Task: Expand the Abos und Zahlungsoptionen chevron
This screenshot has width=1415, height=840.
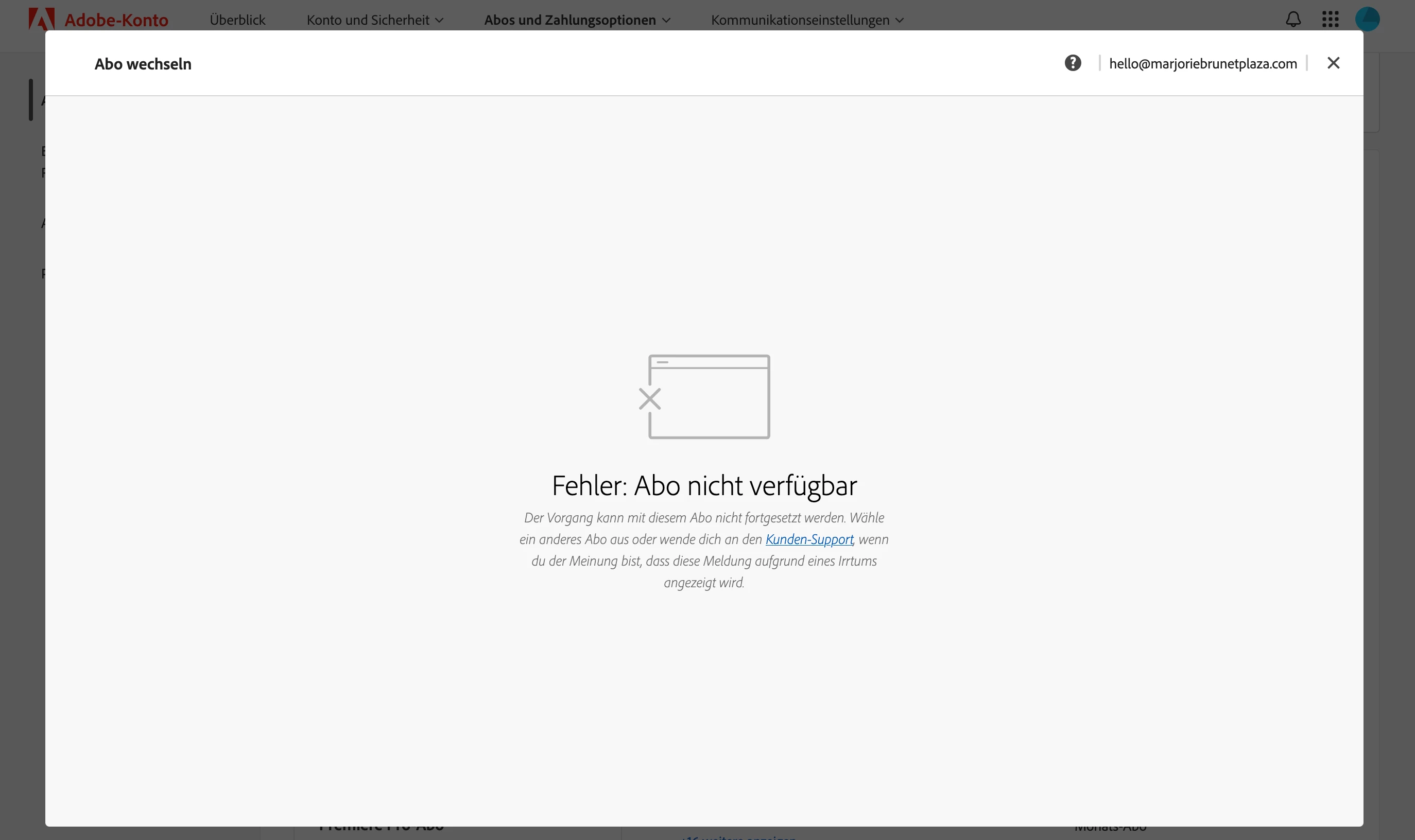Action: coord(666,21)
